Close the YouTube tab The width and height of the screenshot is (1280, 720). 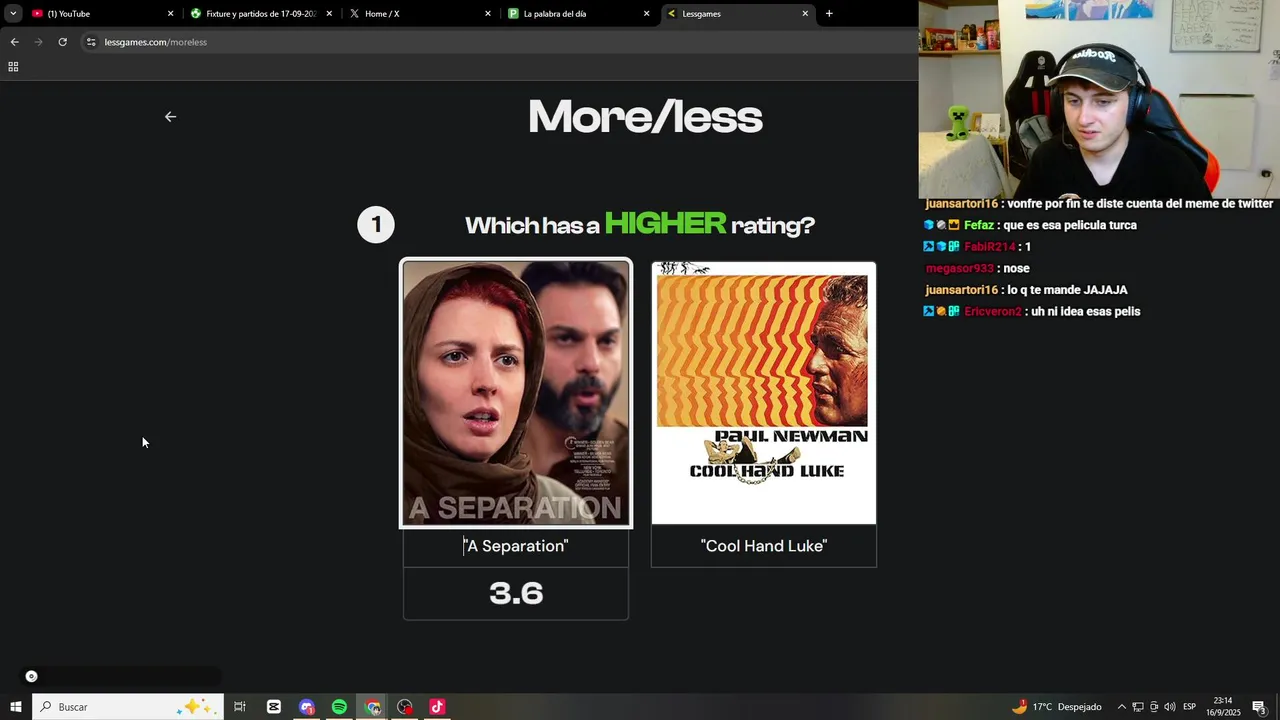(170, 14)
